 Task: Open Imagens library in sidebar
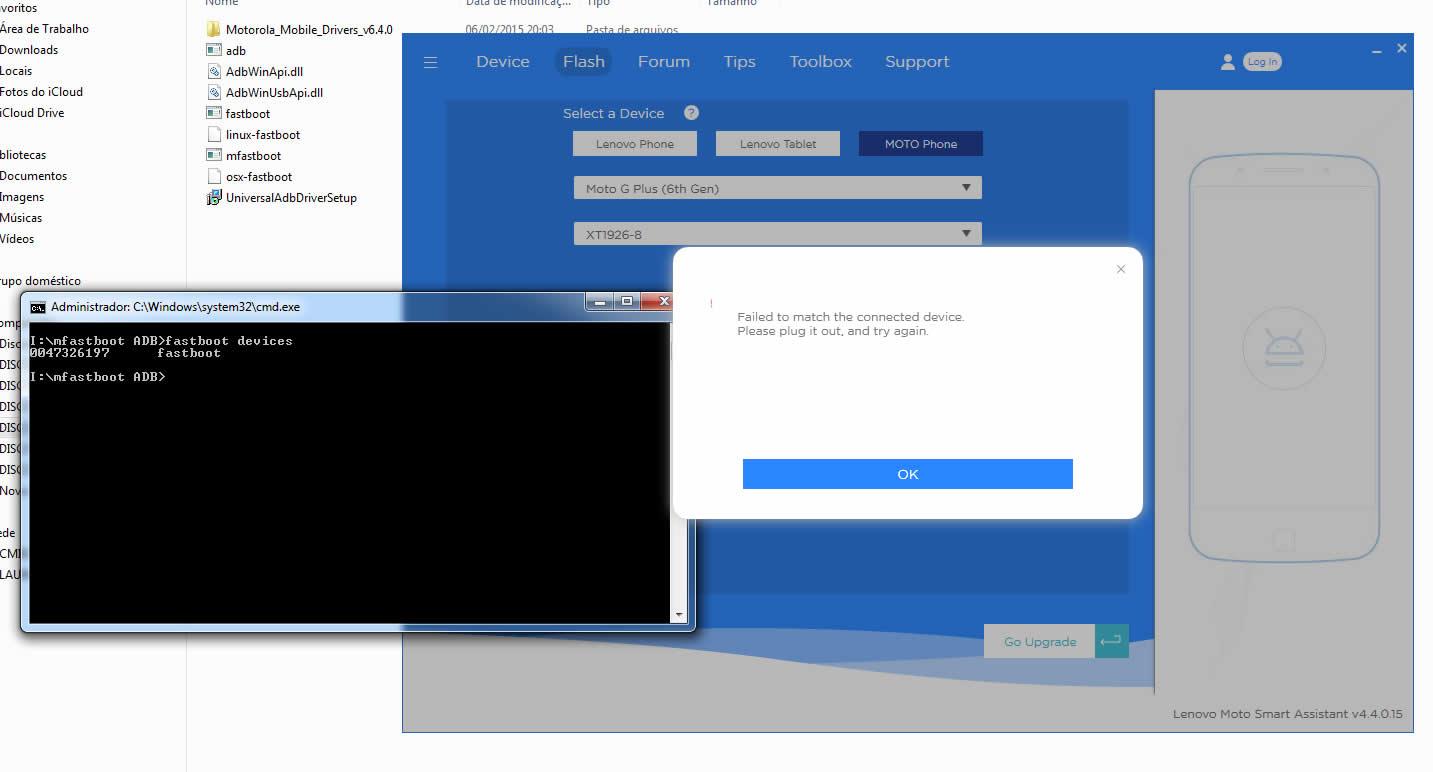22,197
